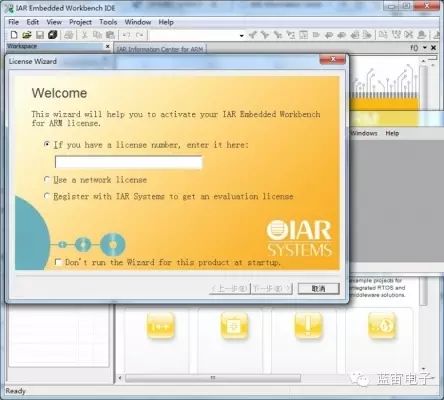Click the horizontal scrollbar left arrow

pyautogui.click(x=120, y=378)
